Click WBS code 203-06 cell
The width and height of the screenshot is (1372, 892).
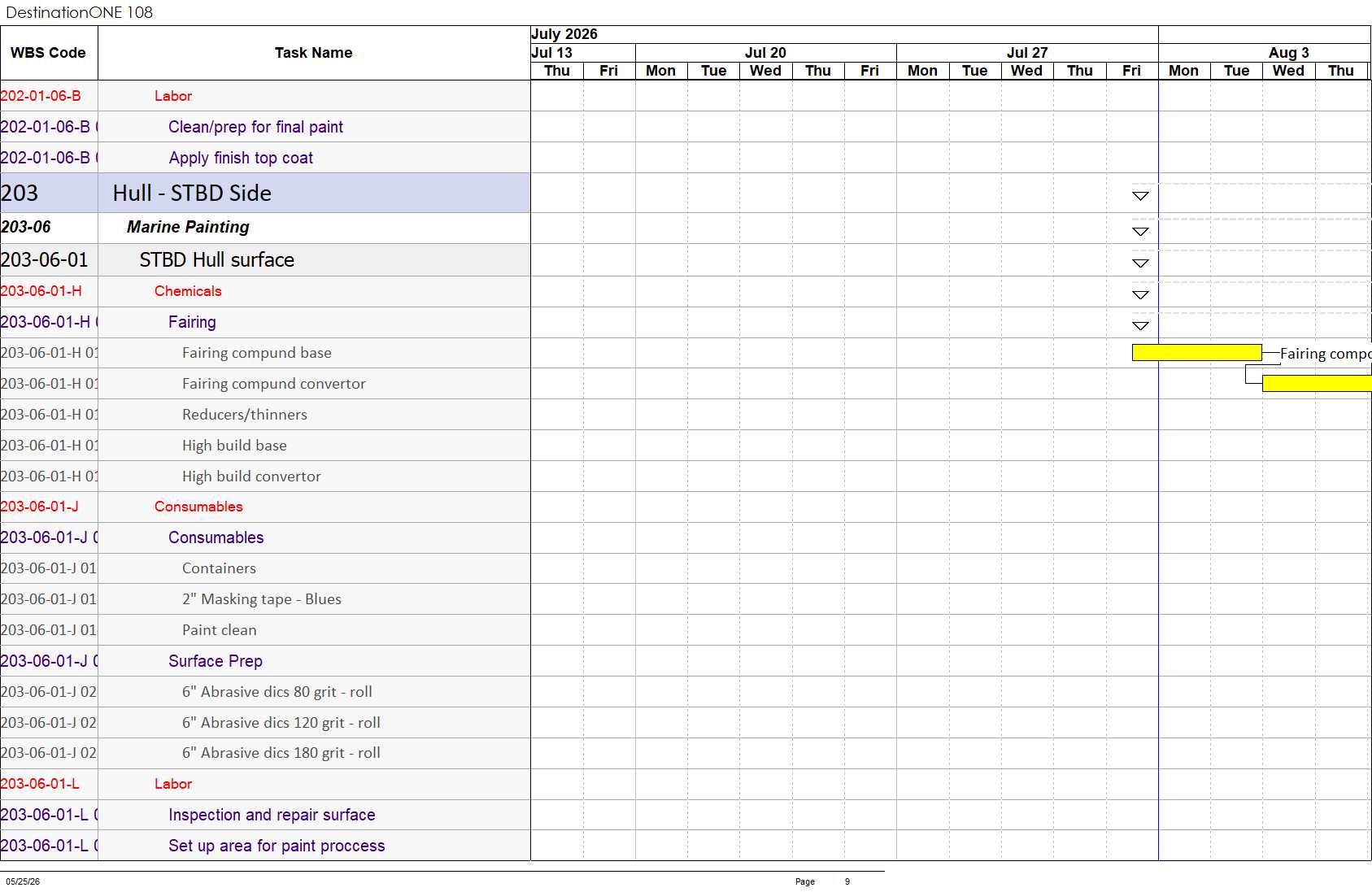[49, 228]
